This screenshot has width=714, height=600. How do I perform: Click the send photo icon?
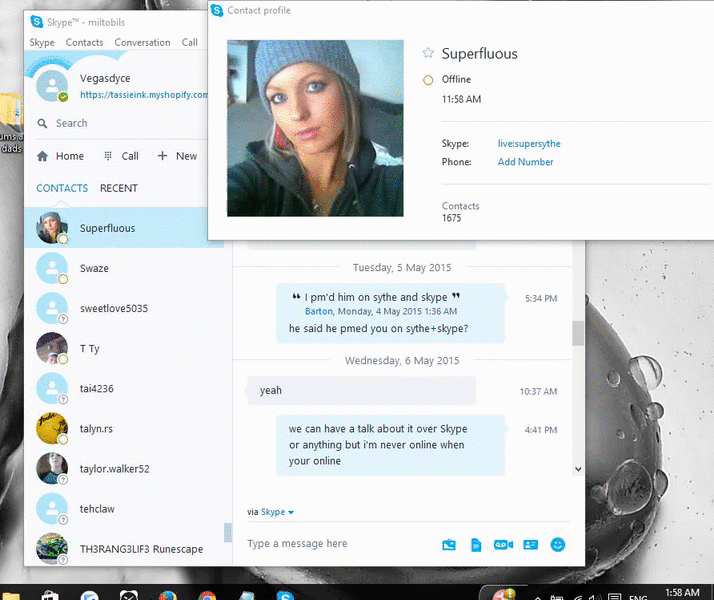(x=449, y=544)
